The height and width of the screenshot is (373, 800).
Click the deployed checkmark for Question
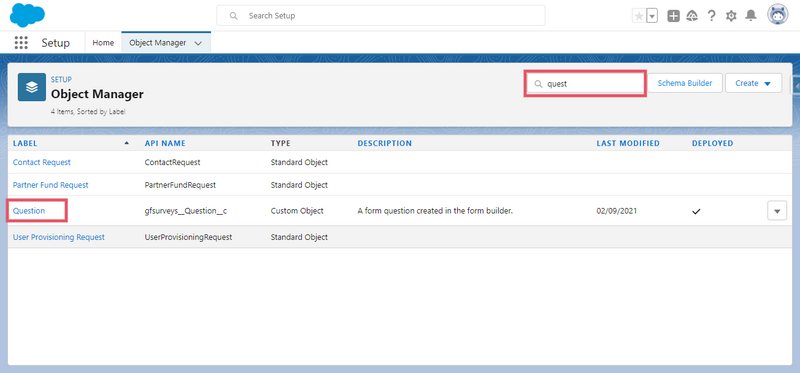click(x=696, y=211)
